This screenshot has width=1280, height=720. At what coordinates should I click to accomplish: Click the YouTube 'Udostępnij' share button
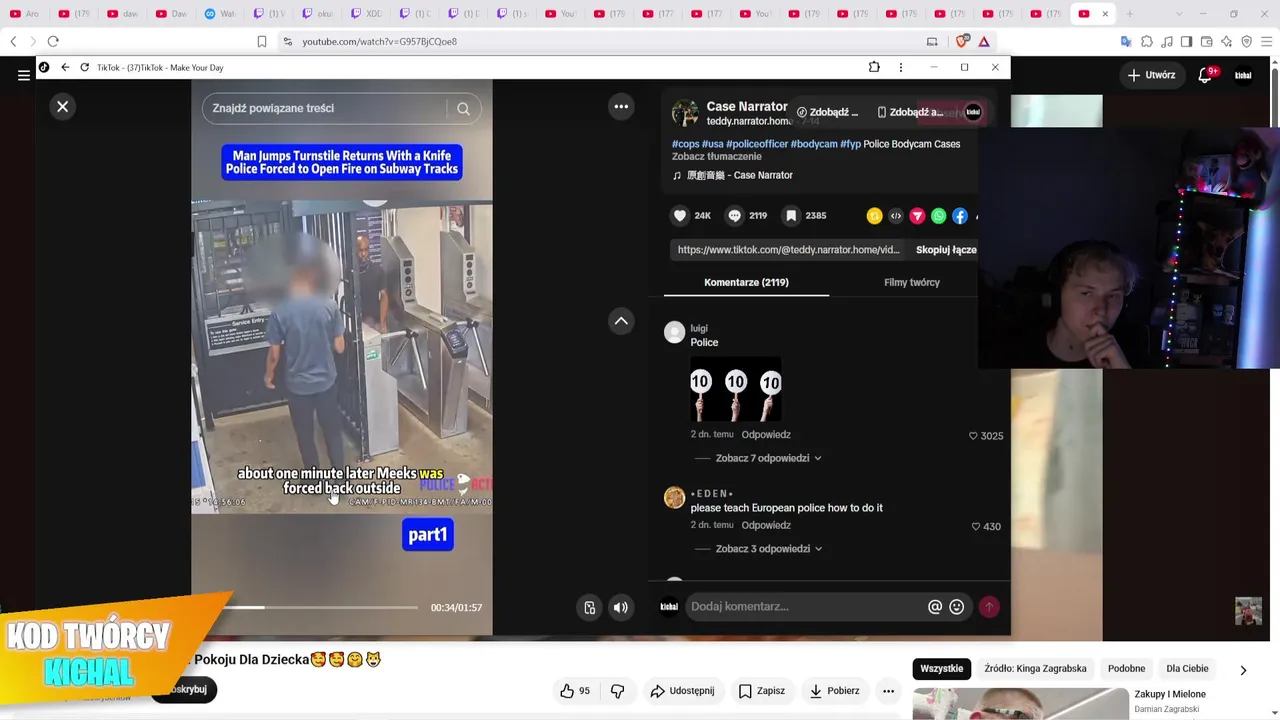[682, 691]
